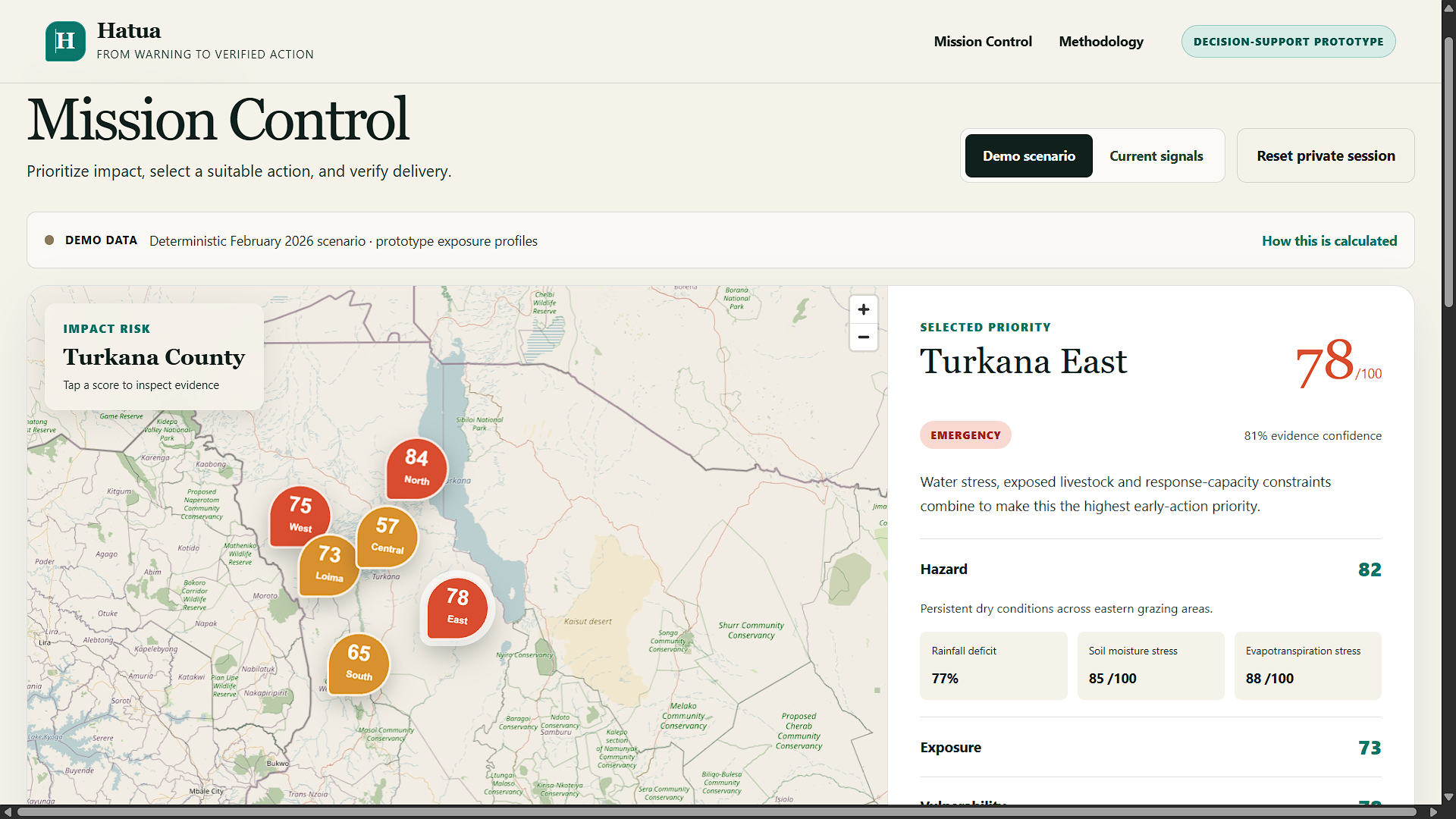This screenshot has width=1456, height=819.
Task: Select the Central 57 risk marker
Action: tap(387, 536)
